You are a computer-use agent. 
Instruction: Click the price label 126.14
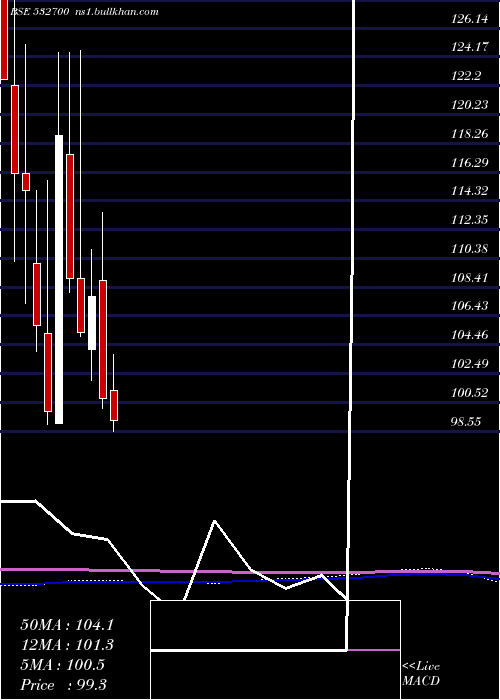tap(470, 19)
